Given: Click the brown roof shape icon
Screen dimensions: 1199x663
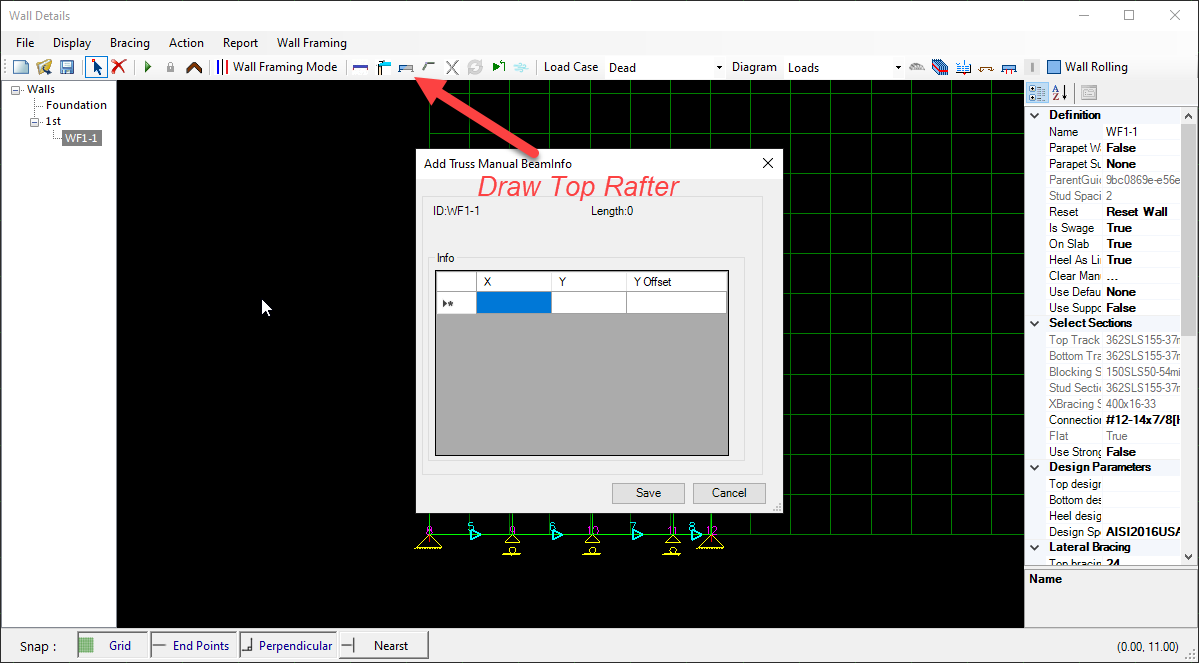Looking at the screenshot, I should [194, 67].
